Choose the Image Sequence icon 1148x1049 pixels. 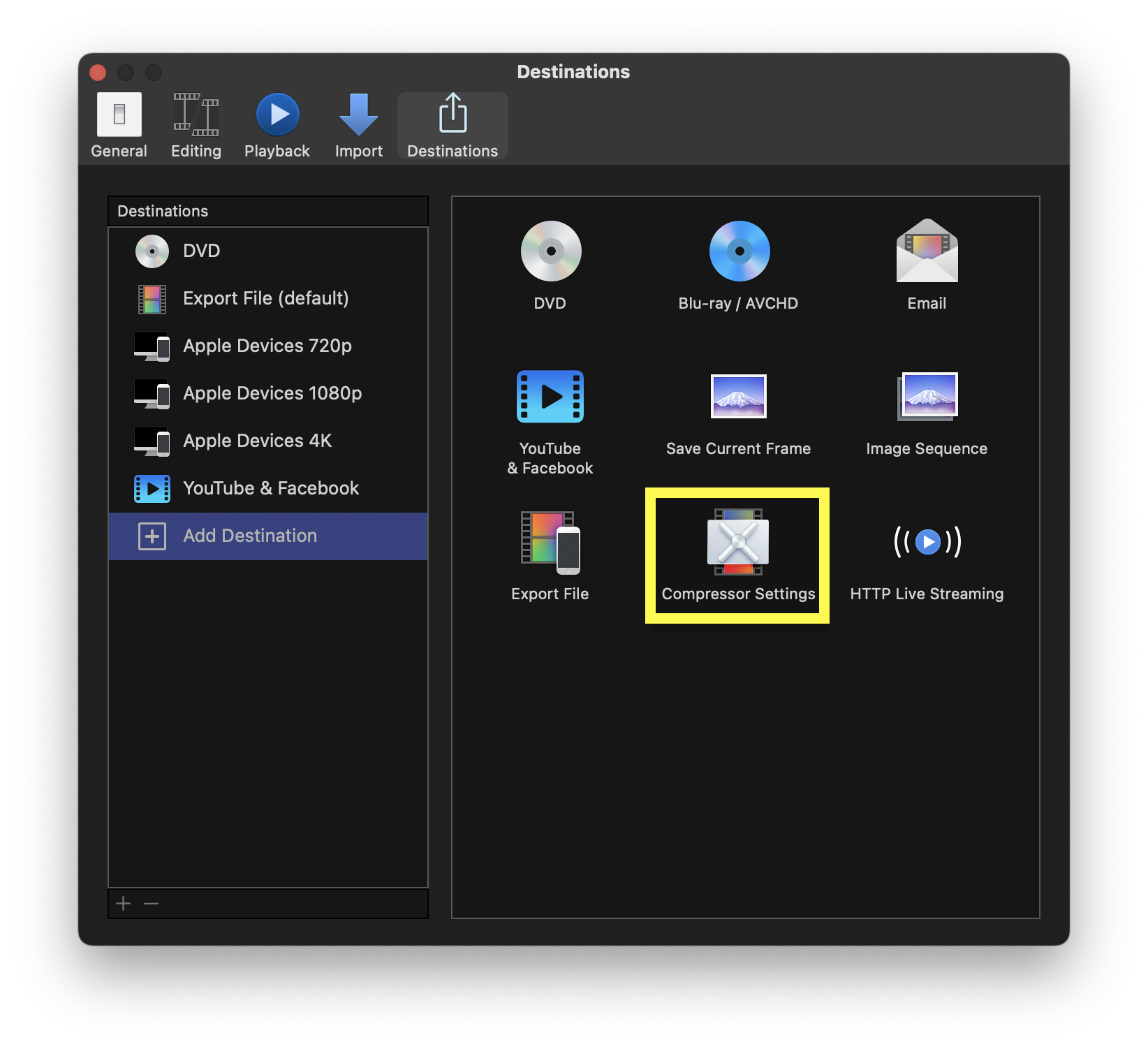tap(927, 396)
